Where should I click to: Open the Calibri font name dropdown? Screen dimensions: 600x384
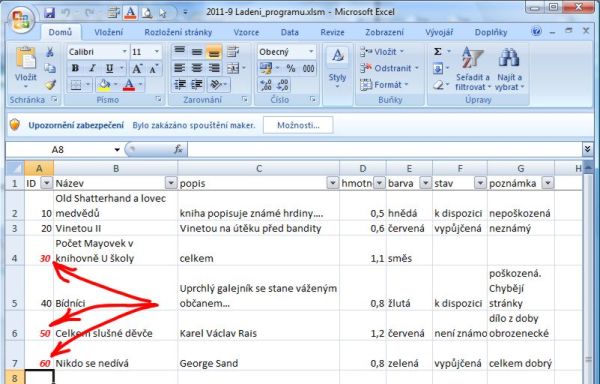124,52
